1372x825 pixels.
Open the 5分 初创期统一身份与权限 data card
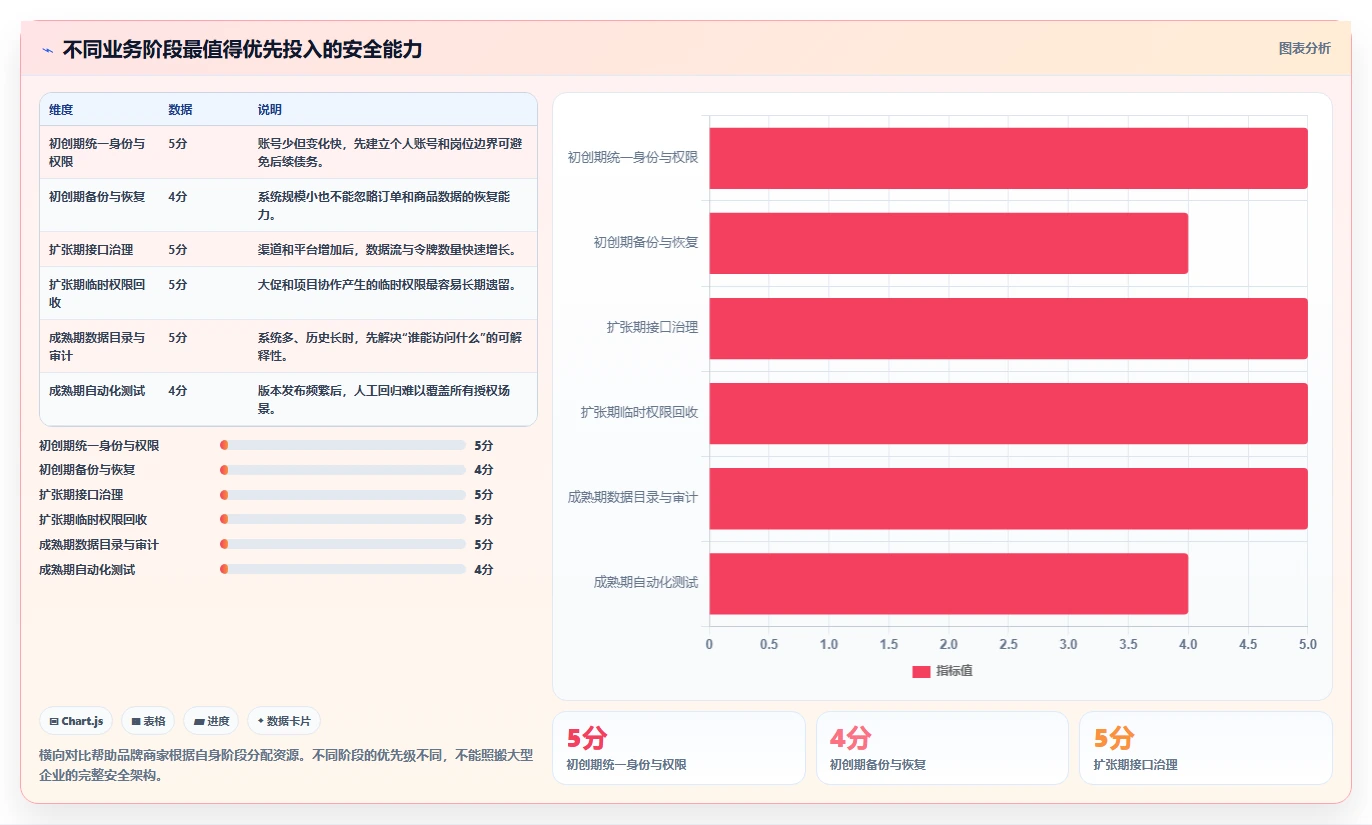pyautogui.click(x=679, y=748)
